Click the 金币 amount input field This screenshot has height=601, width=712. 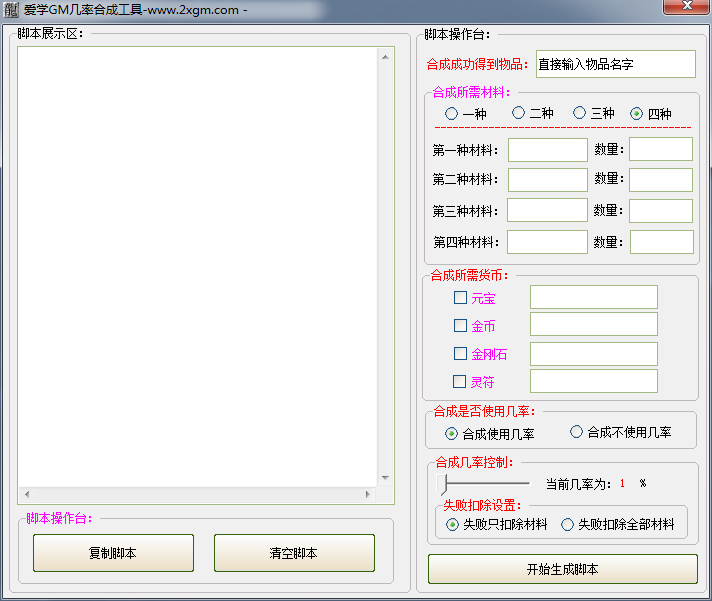(593, 324)
